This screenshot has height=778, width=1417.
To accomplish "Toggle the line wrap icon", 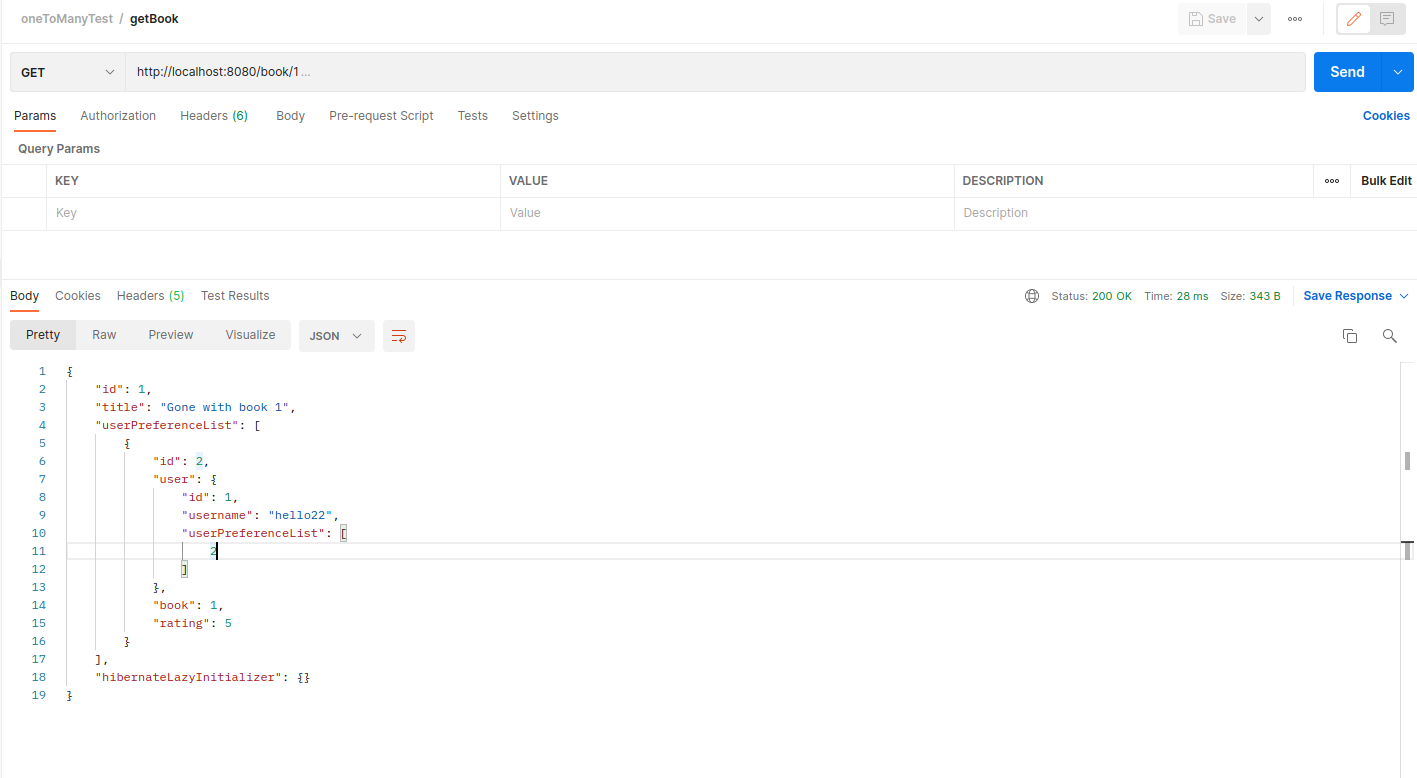I will pos(399,336).
